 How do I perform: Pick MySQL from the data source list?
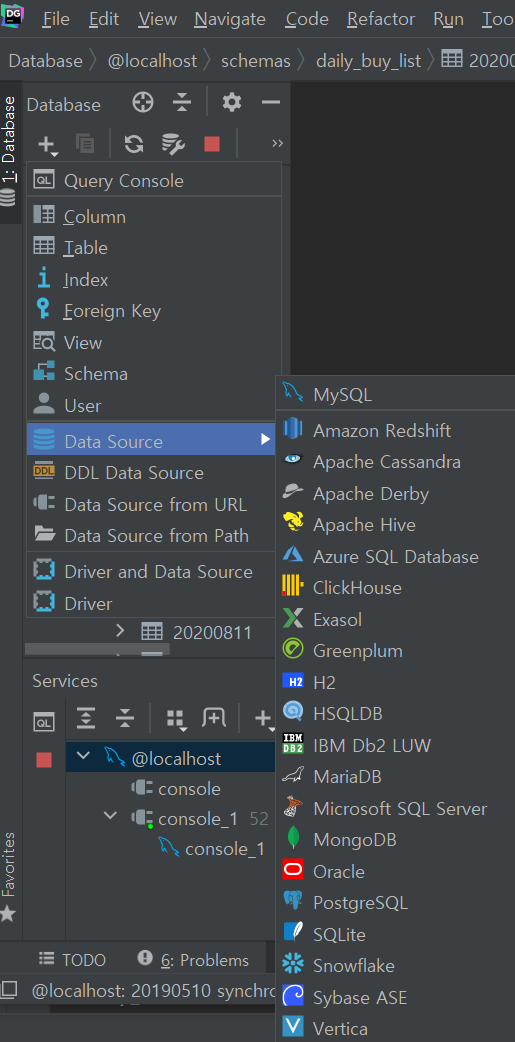pos(395,394)
